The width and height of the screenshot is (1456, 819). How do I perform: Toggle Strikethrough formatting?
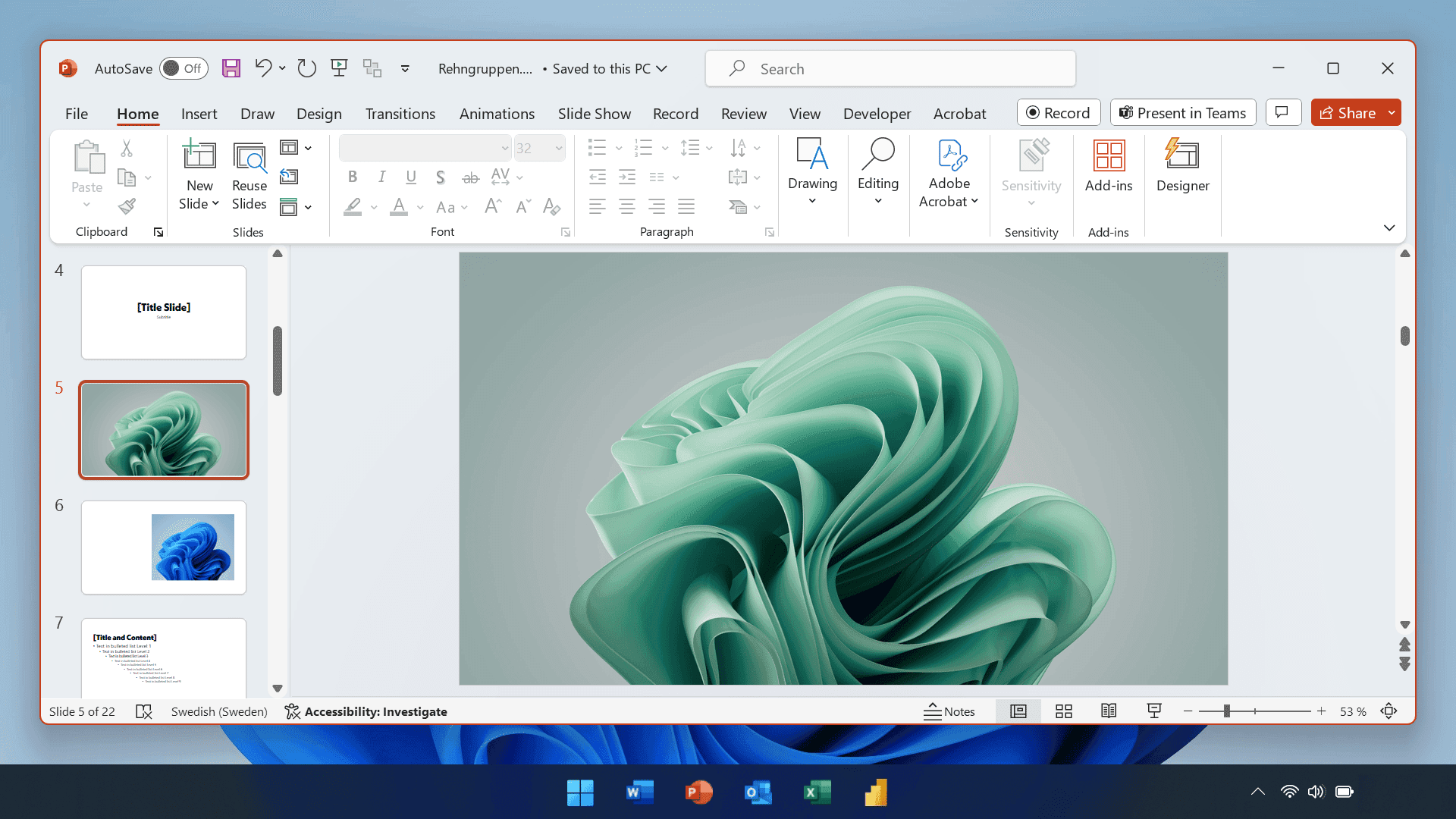pos(470,177)
